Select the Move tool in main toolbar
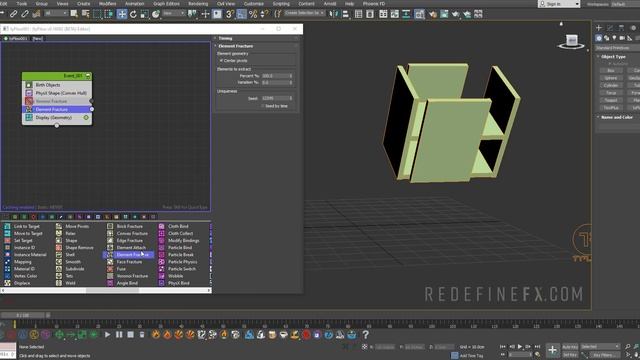 pyautogui.click(x=122, y=14)
